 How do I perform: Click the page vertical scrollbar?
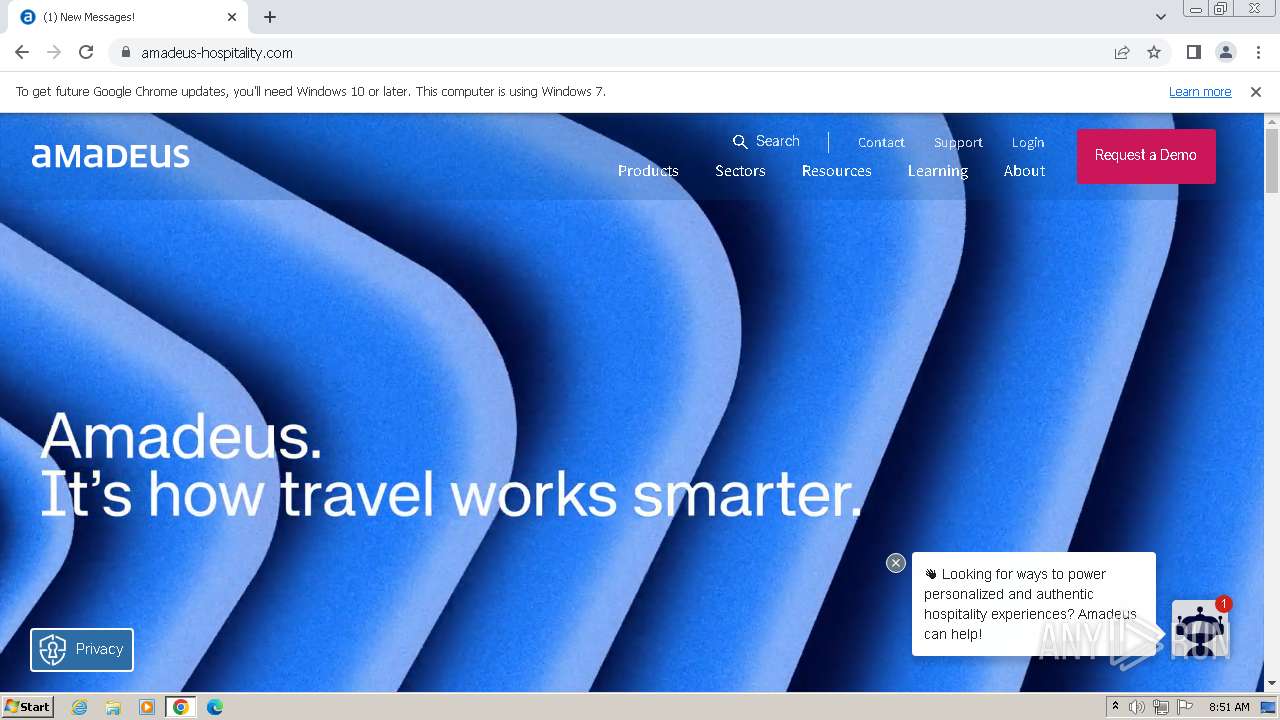tap(1272, 160)
